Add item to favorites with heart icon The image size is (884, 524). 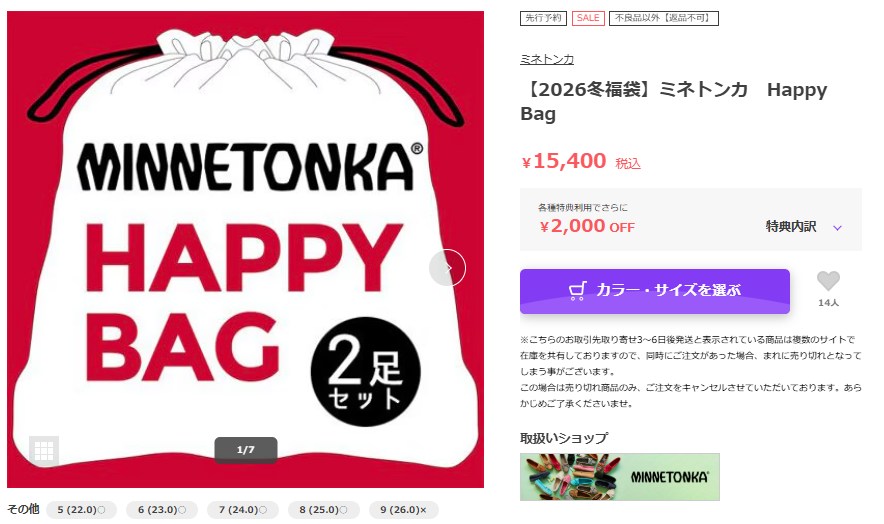(x=828, y=281)
